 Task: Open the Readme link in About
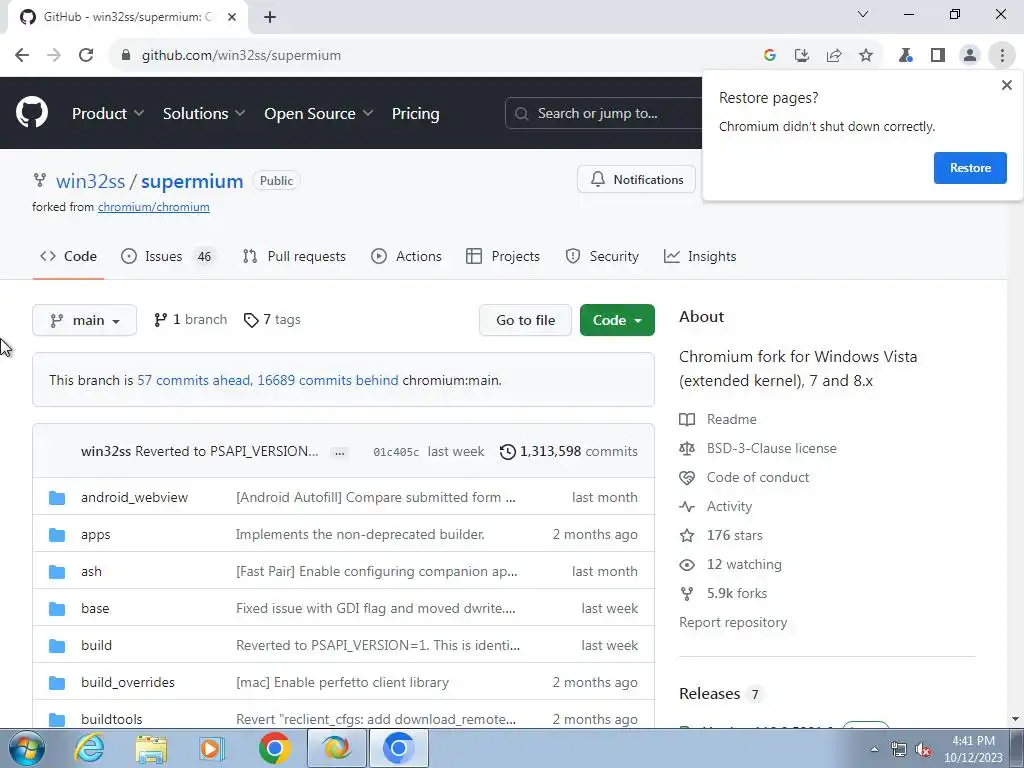point(718,419)
